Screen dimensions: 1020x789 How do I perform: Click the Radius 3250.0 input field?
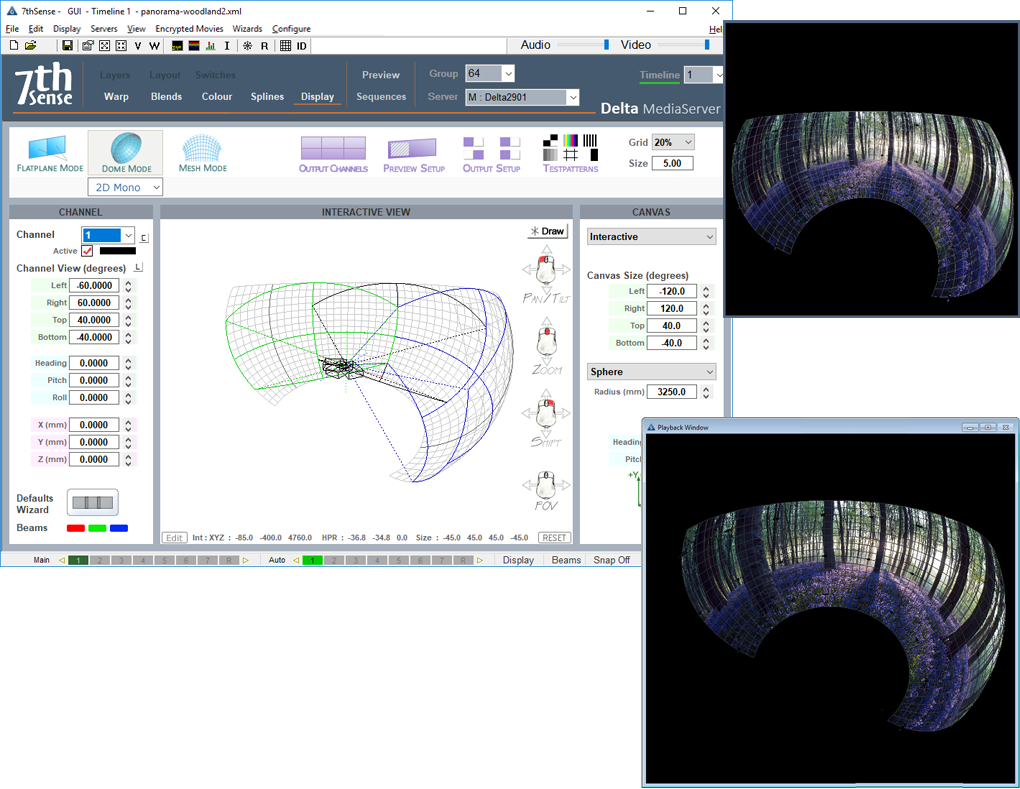click(671, 392)
